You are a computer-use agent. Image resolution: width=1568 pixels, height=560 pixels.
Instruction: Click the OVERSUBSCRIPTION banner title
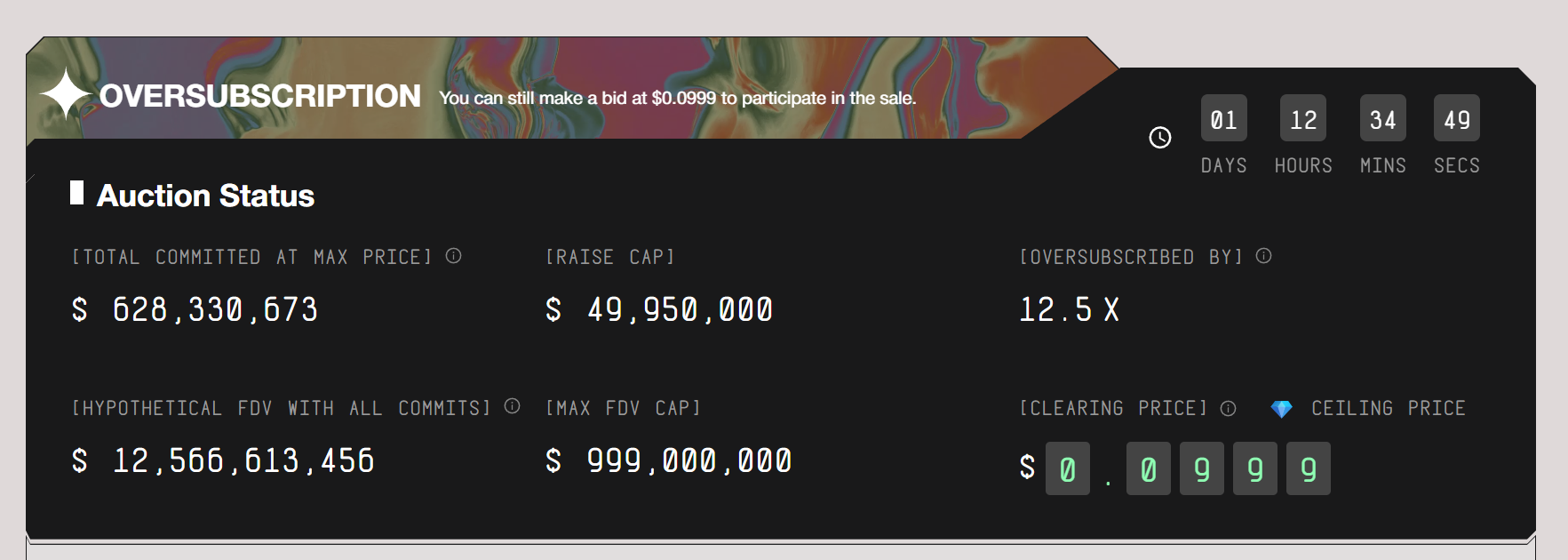259,96
